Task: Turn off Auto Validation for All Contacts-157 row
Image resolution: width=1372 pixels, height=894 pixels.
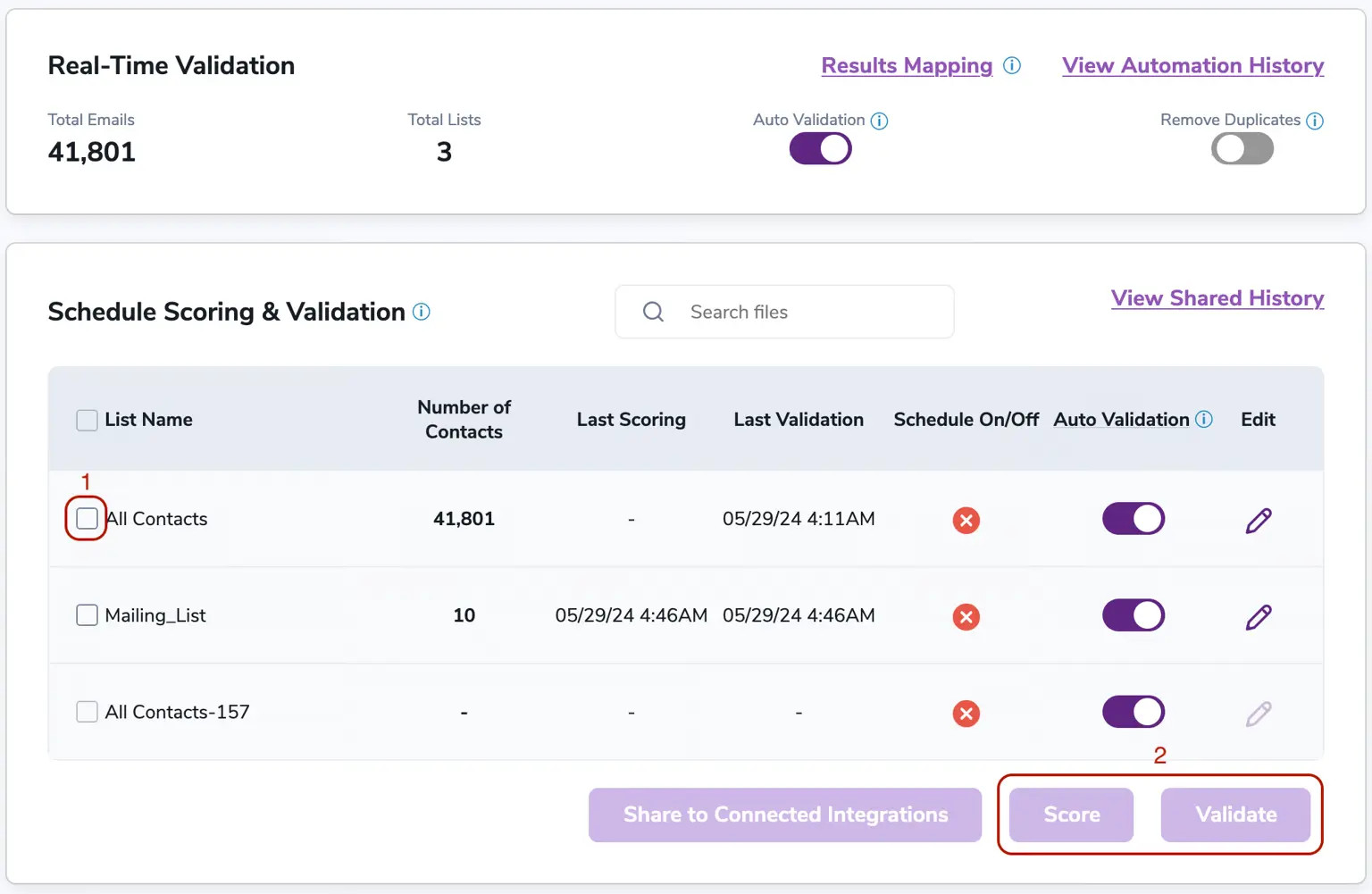Action: (x=1133, y=712)
